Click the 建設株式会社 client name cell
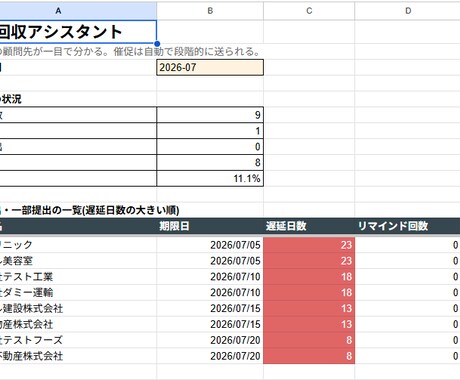Viewport: 460px width, 380px height. (78, 308)
